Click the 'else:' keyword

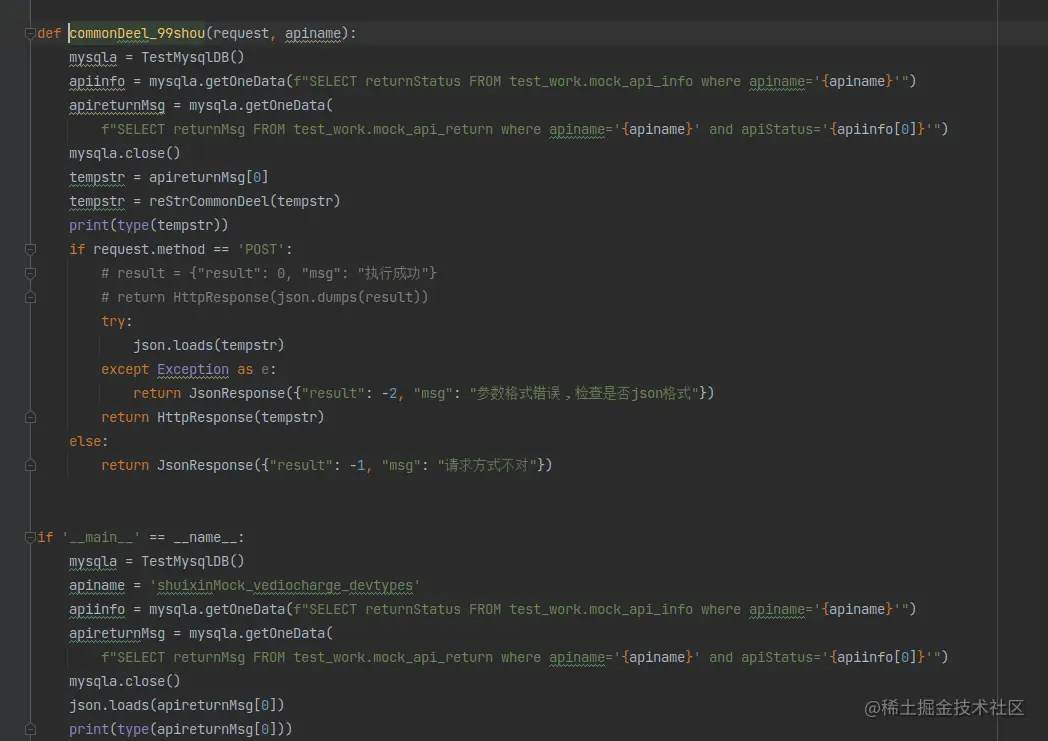88,442
